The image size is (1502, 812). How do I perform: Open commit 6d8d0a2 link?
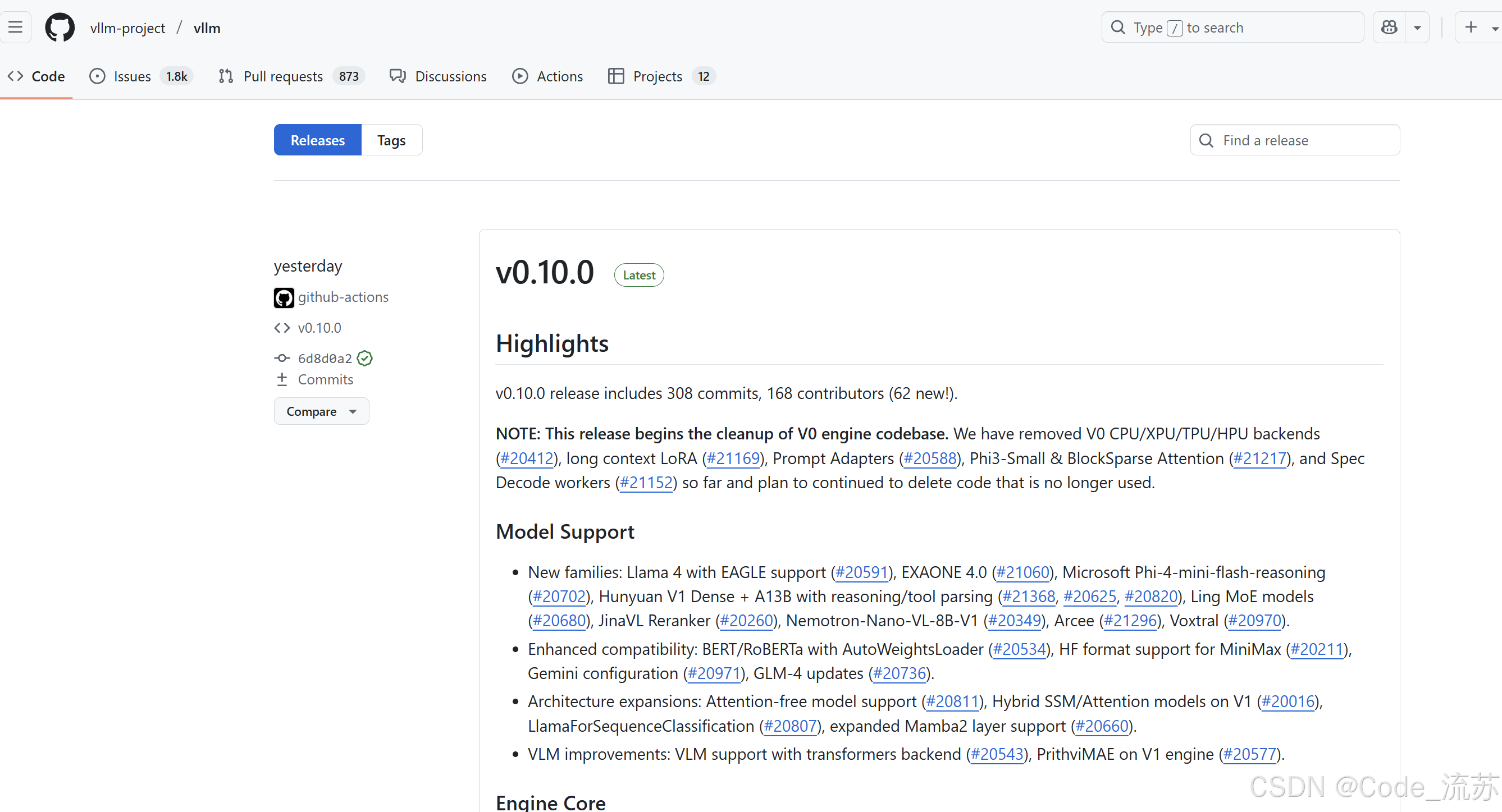tap(325, 358)
